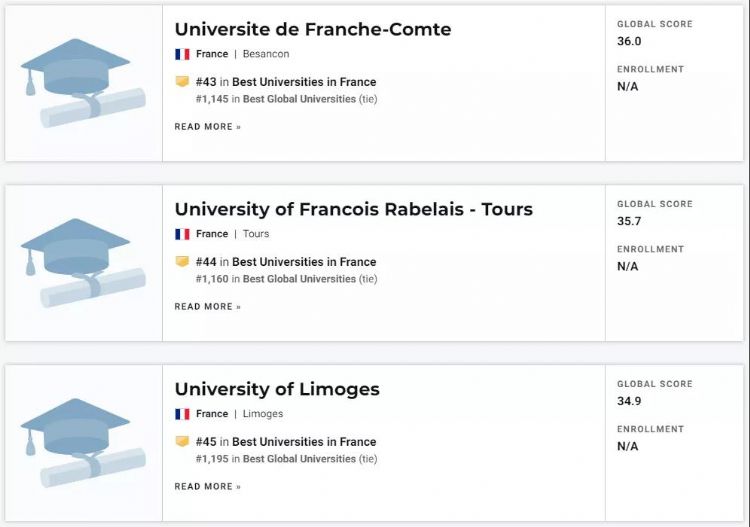This screenshot has height=527, width=750.
Task: Click the graduation cap icon for Universite de Franche-Comte
Action: 82,82
